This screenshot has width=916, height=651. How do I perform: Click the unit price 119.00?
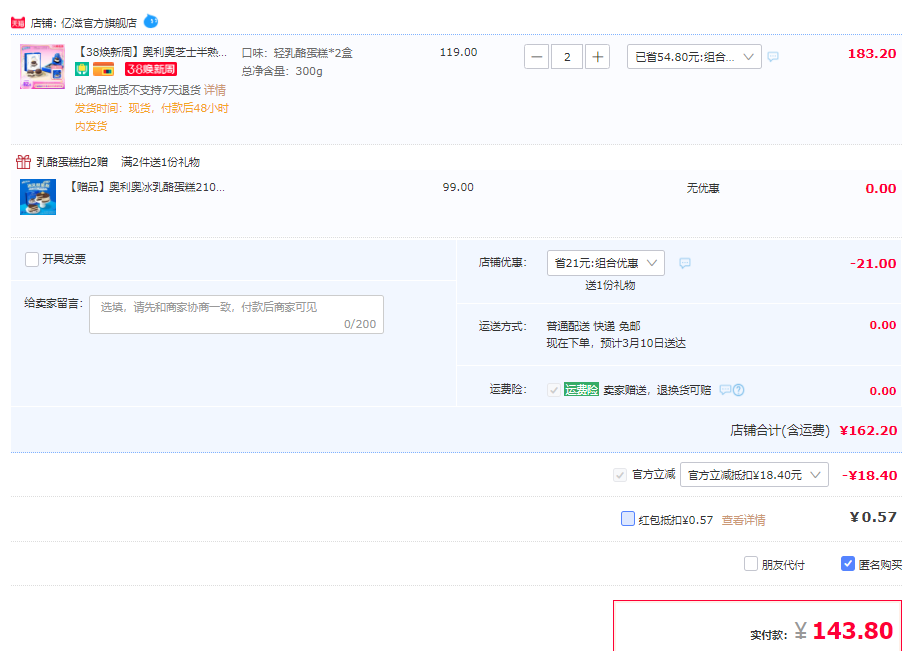[458, 52]
